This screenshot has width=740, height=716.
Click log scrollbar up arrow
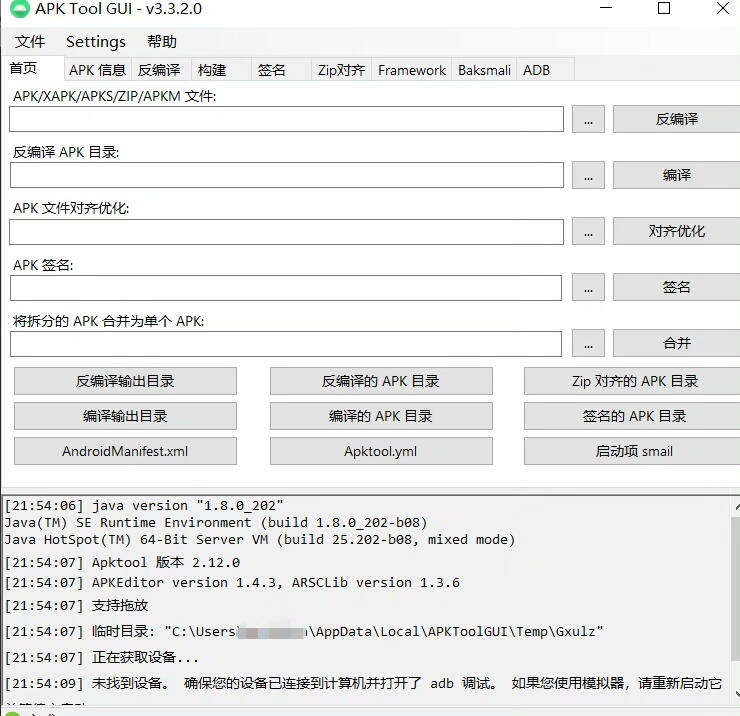pyautogui.click(x=736, y=507)
